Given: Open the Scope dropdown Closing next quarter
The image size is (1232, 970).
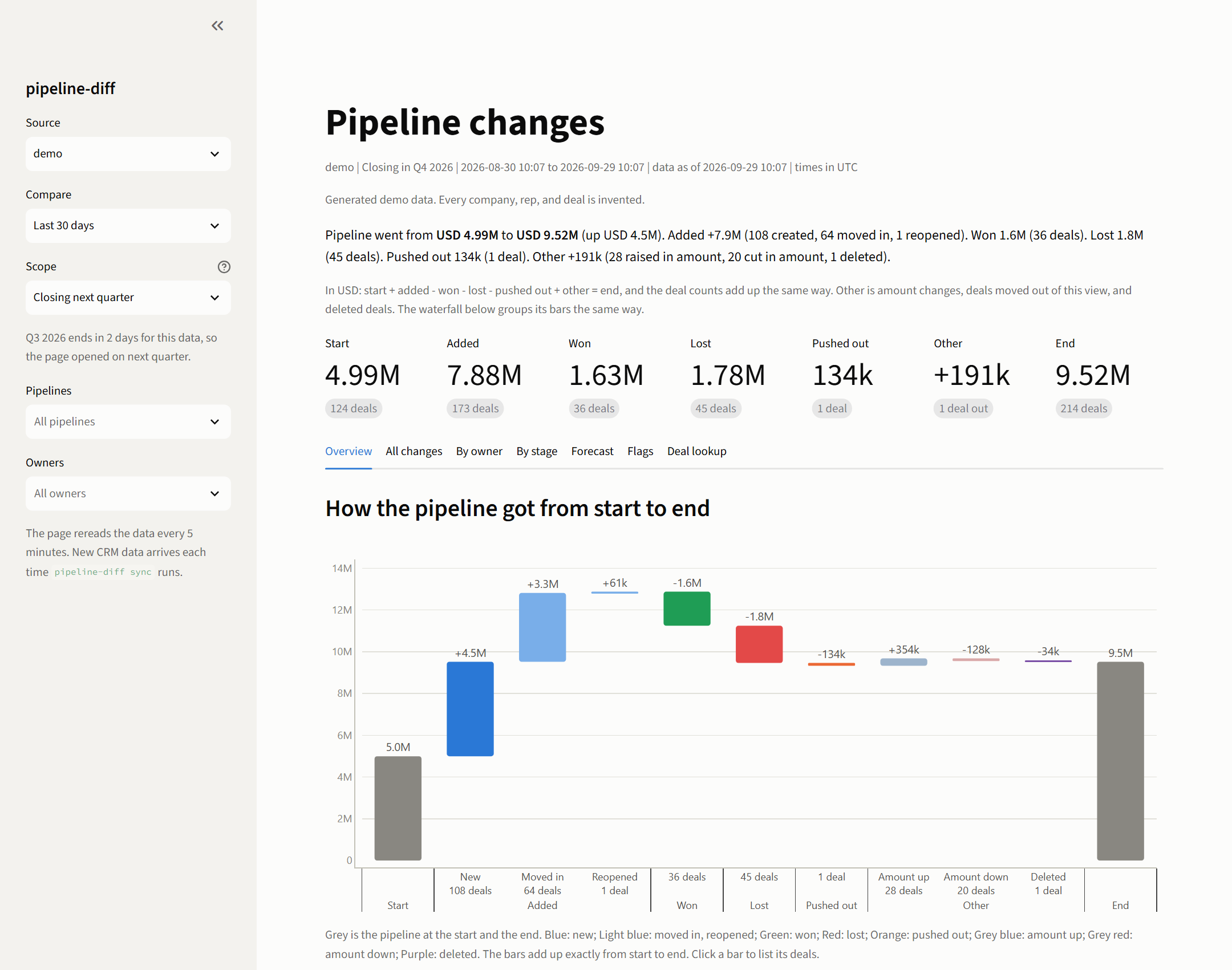Looking at the screenshot, I should click(128, 298).
